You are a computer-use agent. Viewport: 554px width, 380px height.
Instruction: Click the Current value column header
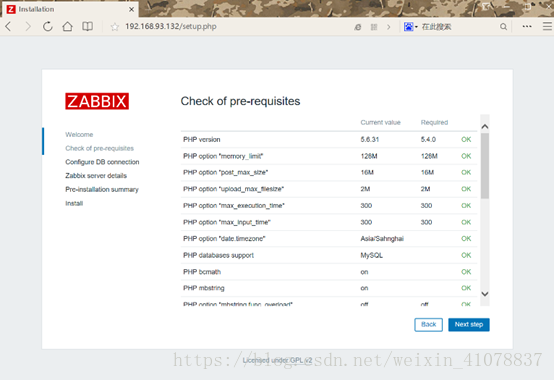(x=380, y=123)
